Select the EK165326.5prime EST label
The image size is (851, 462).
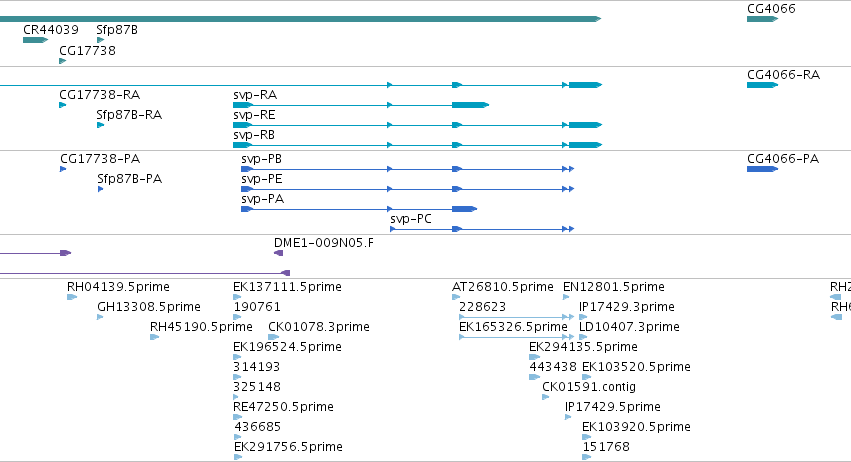tap(513, 327)
